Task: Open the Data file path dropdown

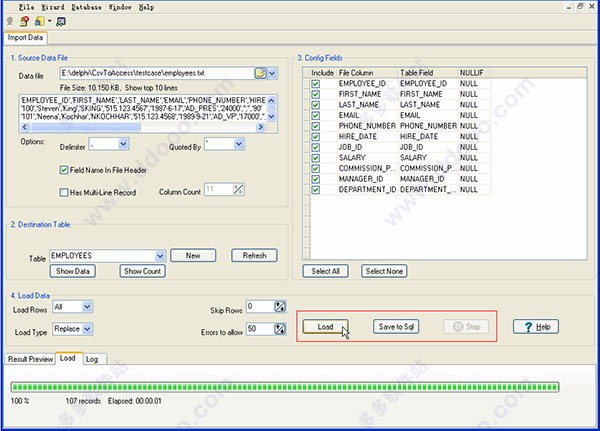Action: (272, 73)
